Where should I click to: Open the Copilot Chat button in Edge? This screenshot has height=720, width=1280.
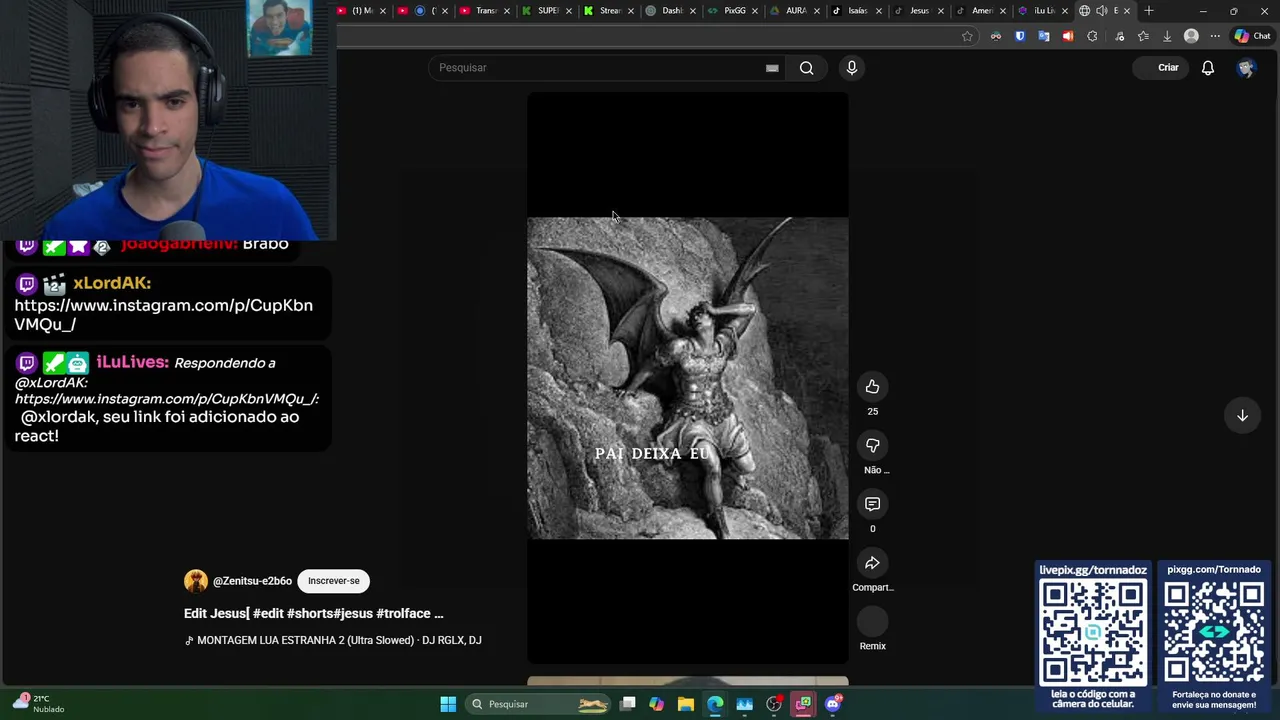pos(1252,36)
